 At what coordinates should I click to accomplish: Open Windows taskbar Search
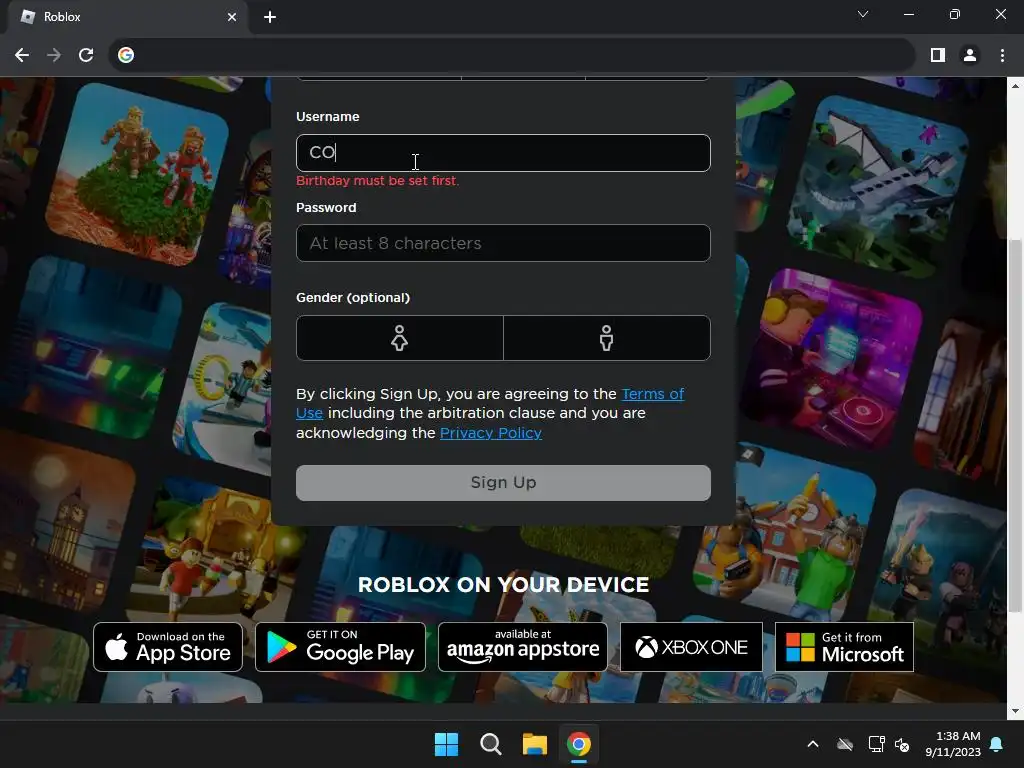coord(490,744)
